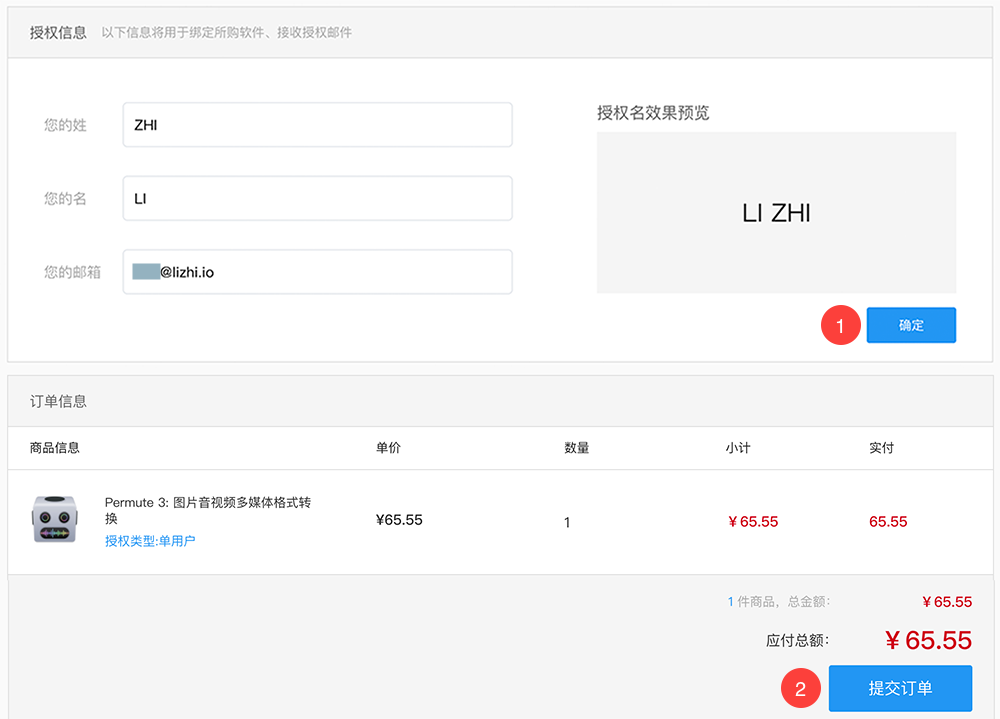Click the Permute 3 product title text
This screenshot has height=719, width=1000.
point(207,510)
